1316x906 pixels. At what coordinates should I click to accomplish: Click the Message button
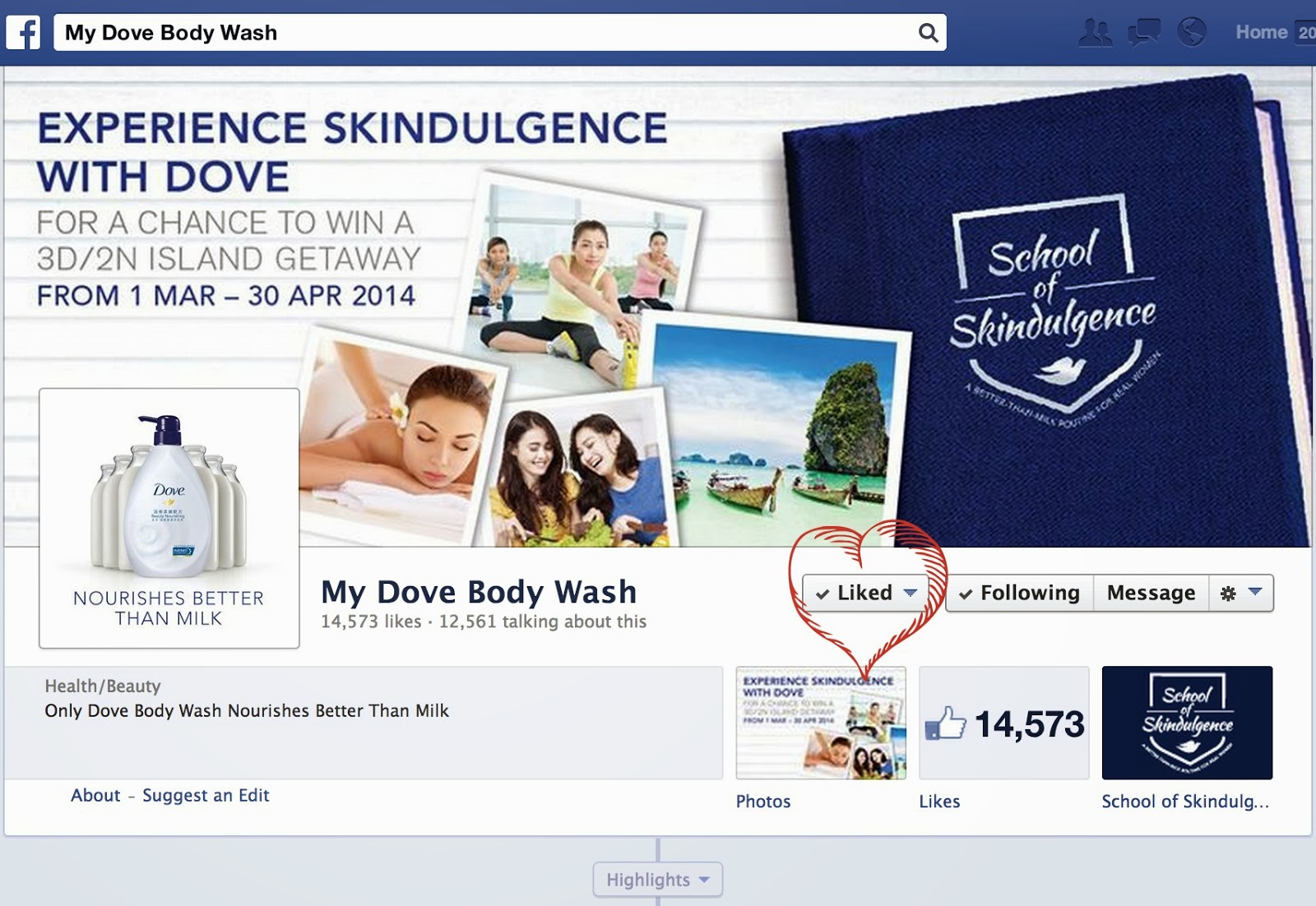1151,593
